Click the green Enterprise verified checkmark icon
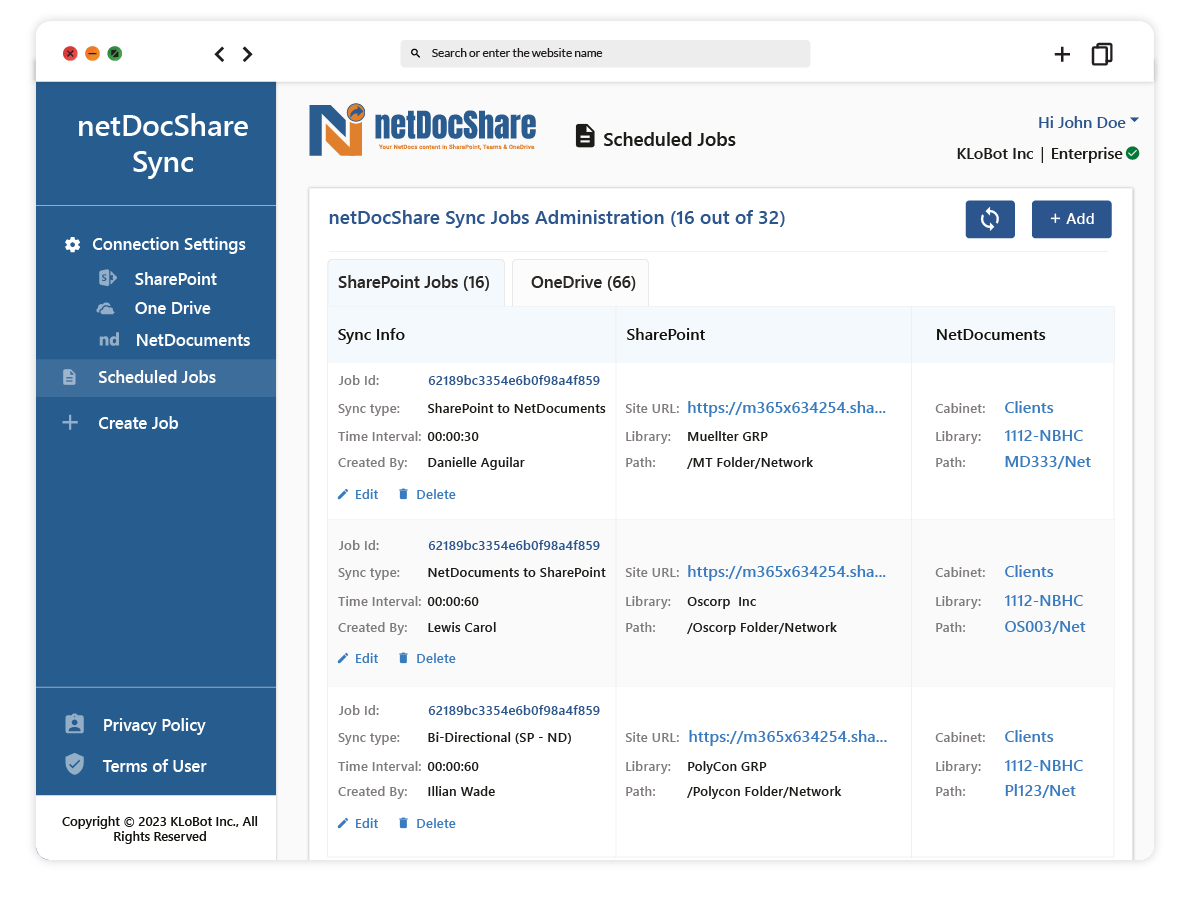 tap(1132, 154)
